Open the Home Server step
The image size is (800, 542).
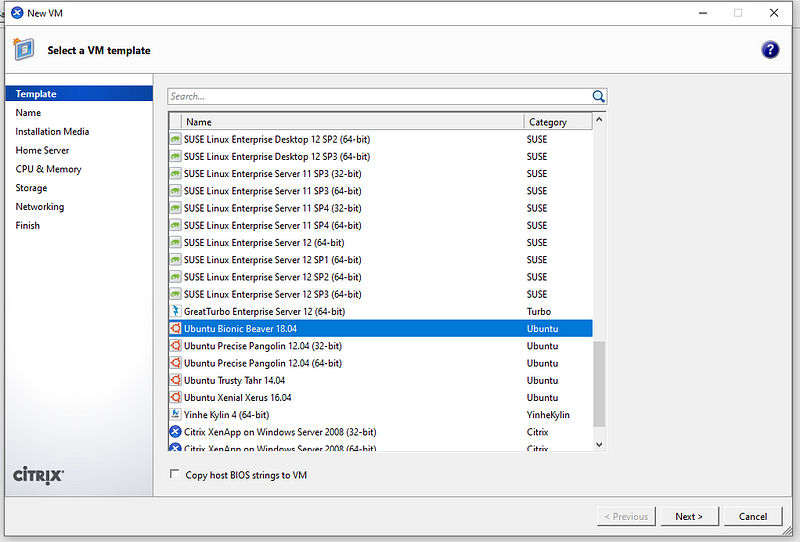42,151
